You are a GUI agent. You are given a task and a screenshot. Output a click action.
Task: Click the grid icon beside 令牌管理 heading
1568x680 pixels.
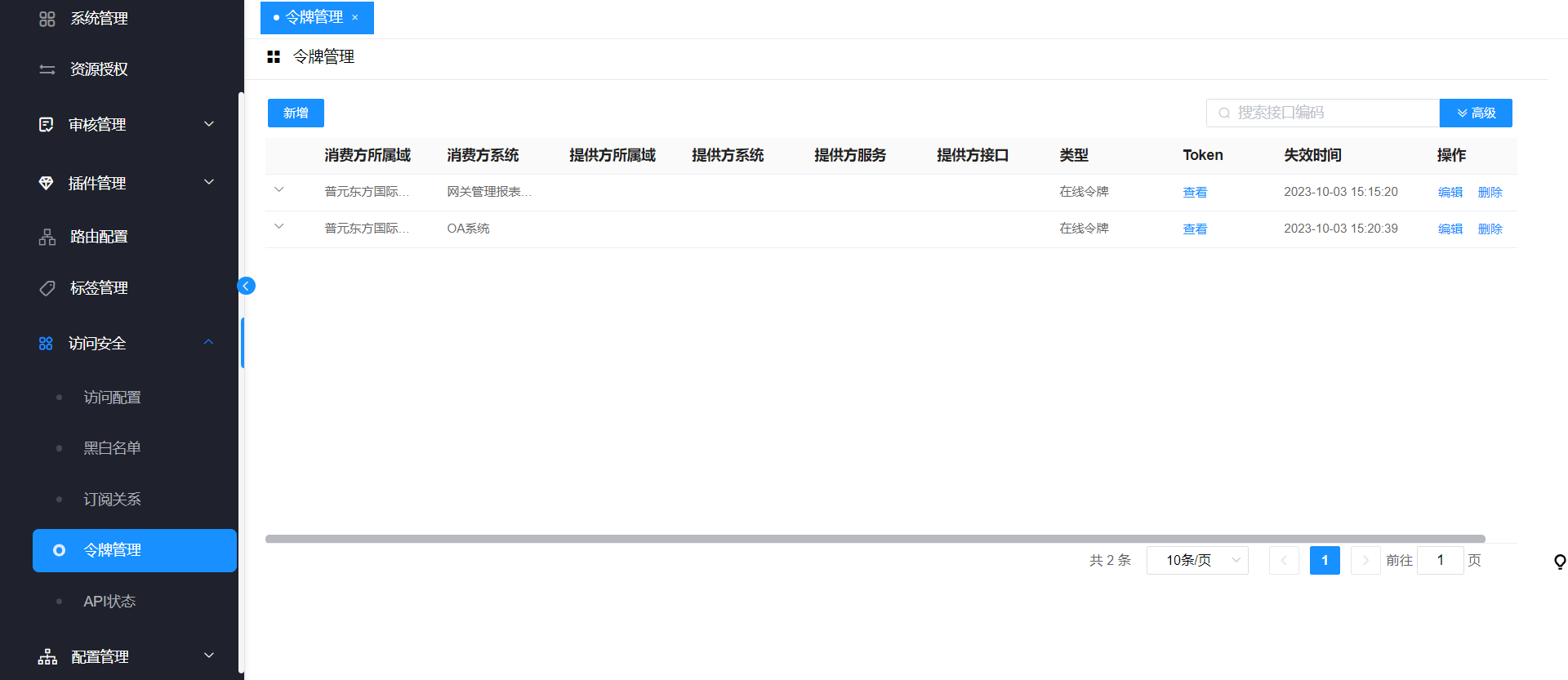[x=274, y=56]
